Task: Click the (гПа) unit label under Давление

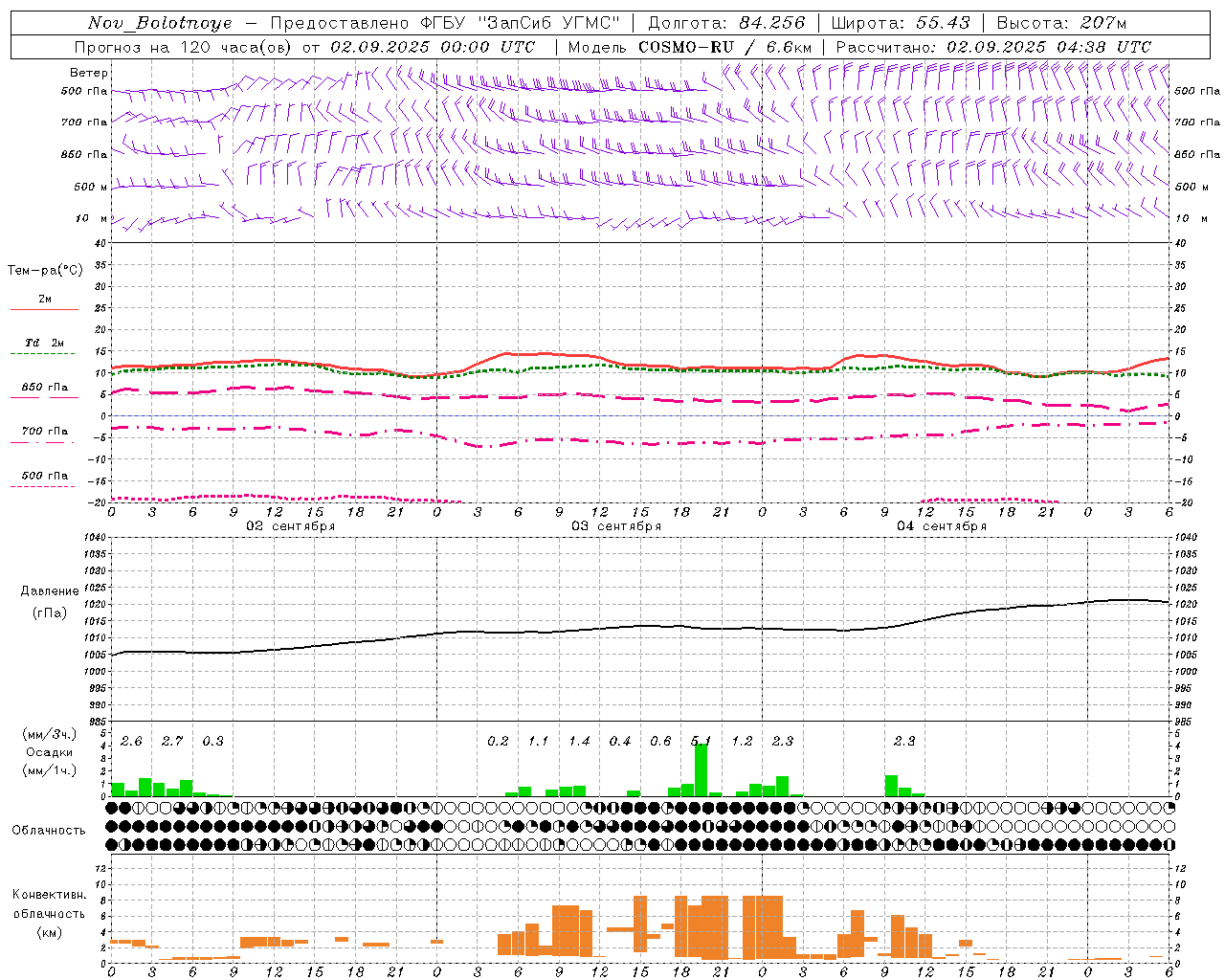Action: [x=50, y=613]
